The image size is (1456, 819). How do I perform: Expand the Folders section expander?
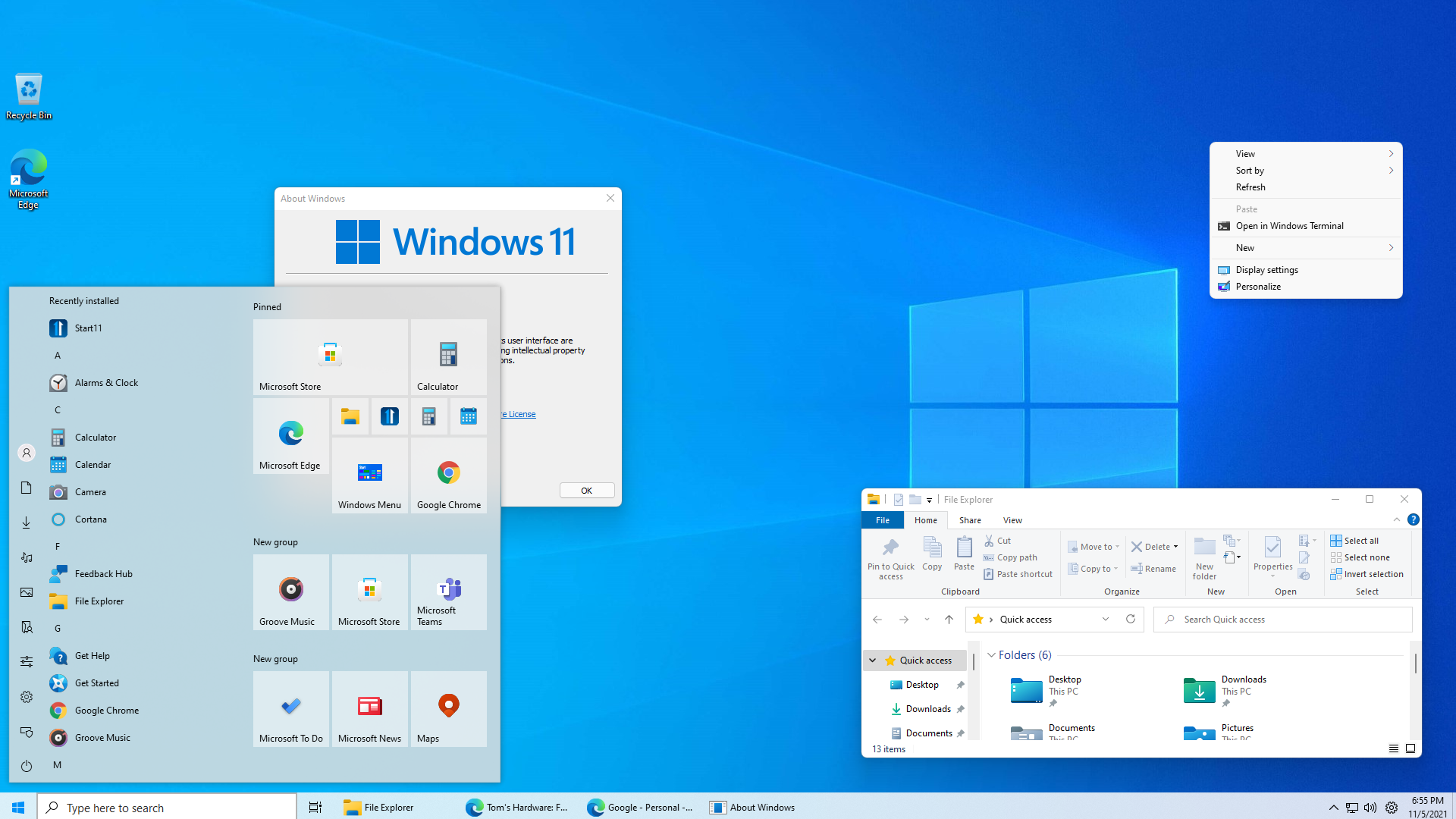coord(991,655)
